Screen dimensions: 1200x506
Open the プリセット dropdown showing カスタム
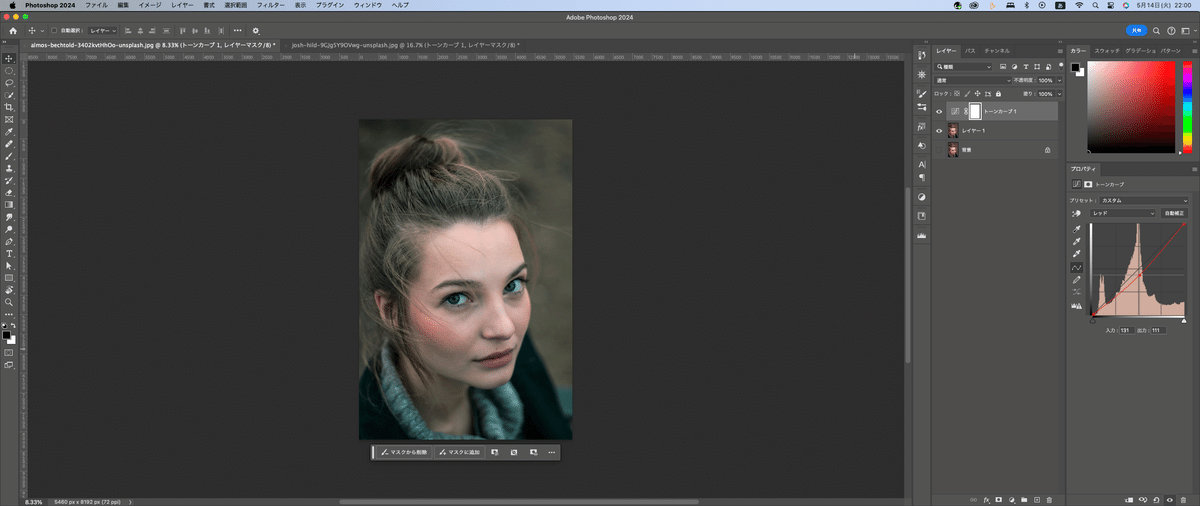(1143, 200)
